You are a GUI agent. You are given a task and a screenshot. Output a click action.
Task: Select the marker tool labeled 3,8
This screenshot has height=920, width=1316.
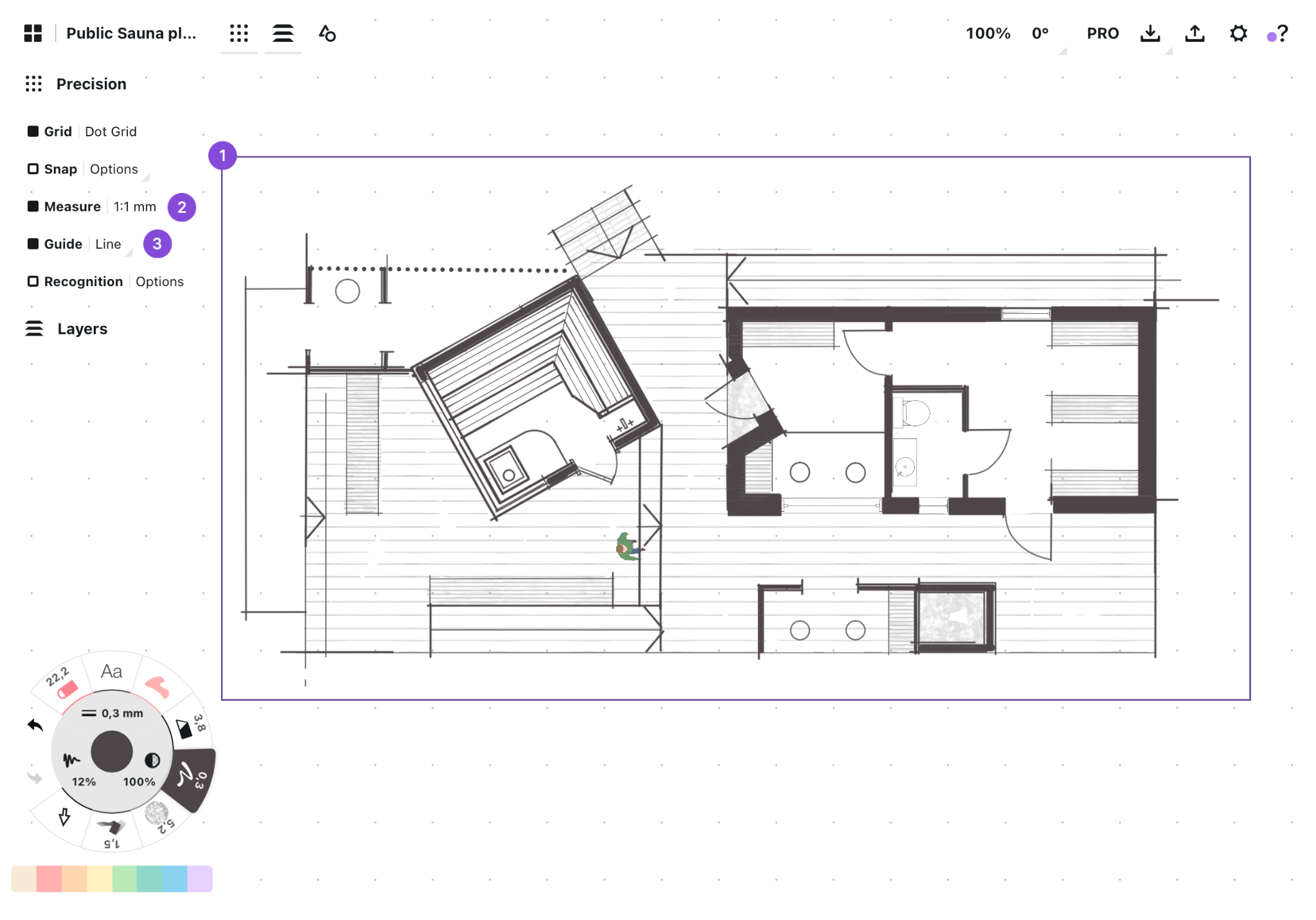(190, 725)
